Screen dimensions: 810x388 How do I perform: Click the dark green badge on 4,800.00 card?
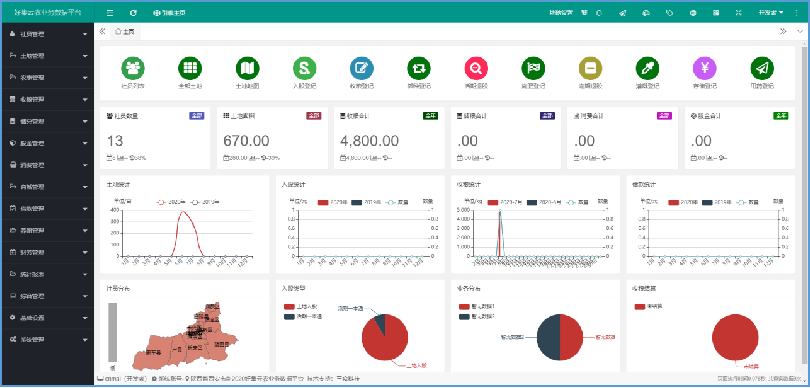[430, 116]
